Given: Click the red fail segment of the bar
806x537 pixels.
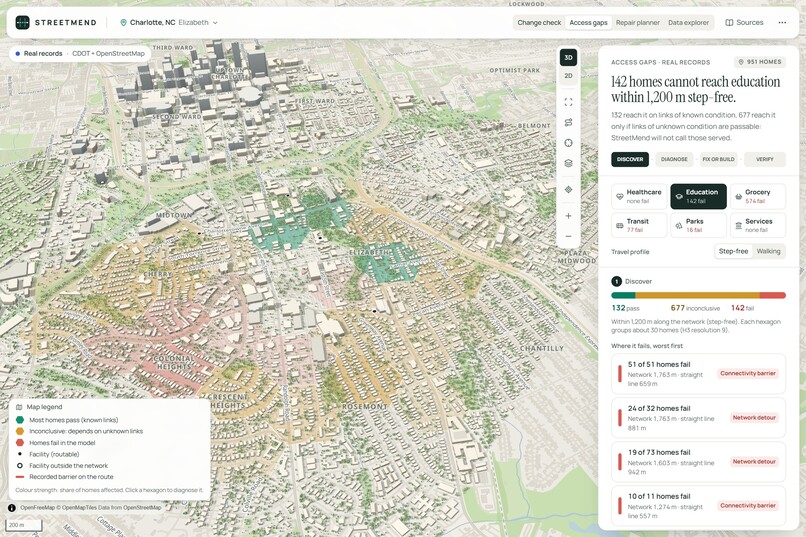Looking at the screenshot, I should (x=773, y=295).
